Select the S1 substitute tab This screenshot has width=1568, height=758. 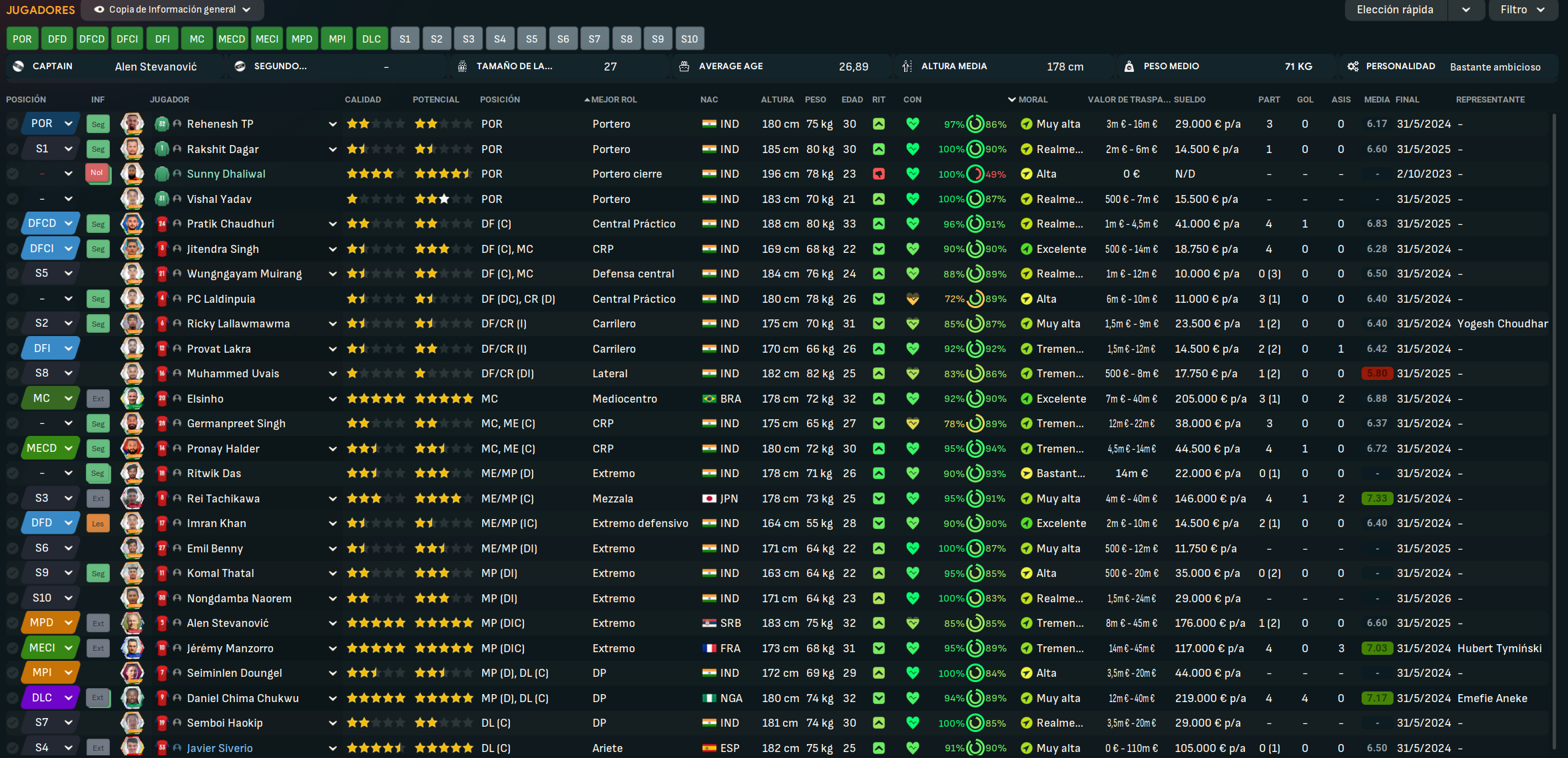pos(405,39)
